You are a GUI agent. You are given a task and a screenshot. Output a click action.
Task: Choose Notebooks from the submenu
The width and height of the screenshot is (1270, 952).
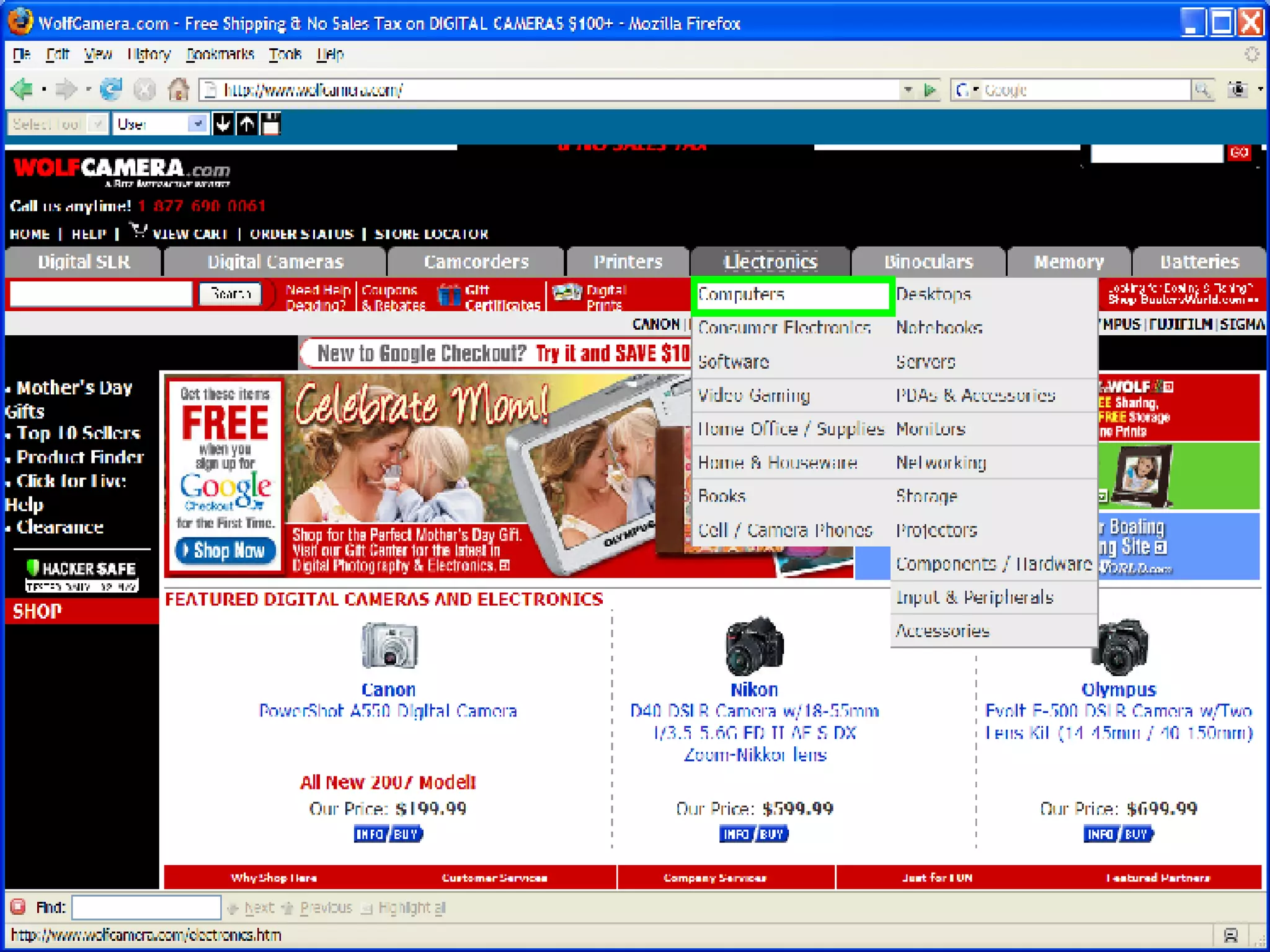[939, 327]
